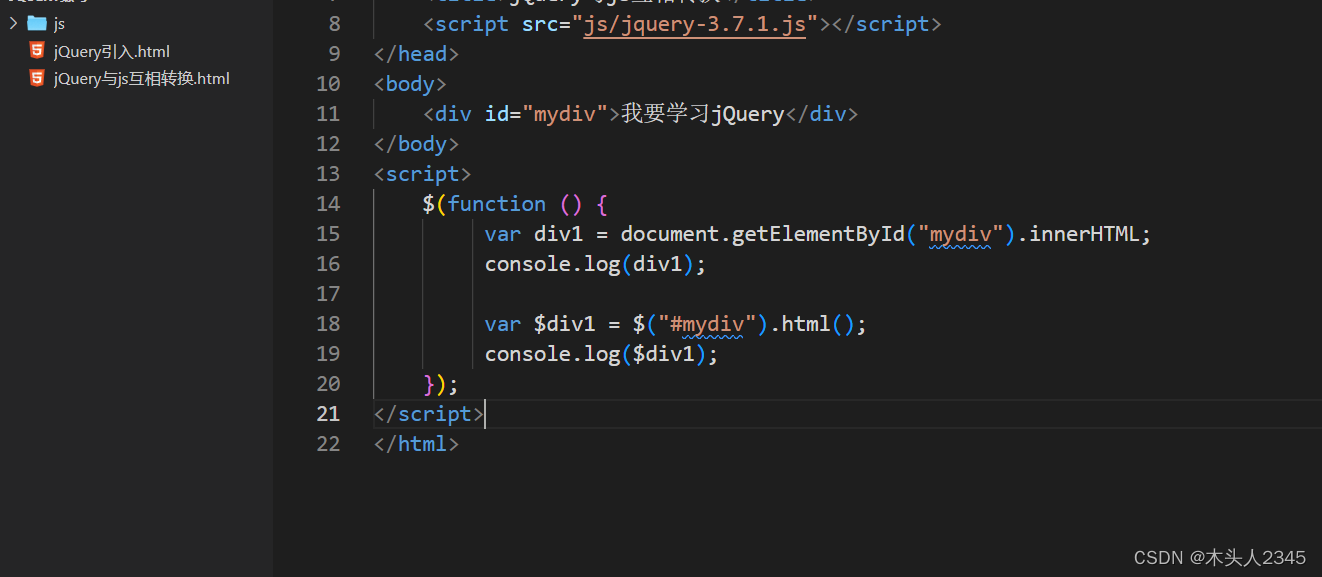Click the HTML5 icon beside jQuery引入.html
1322x577 pixels.
click(36, 51)
